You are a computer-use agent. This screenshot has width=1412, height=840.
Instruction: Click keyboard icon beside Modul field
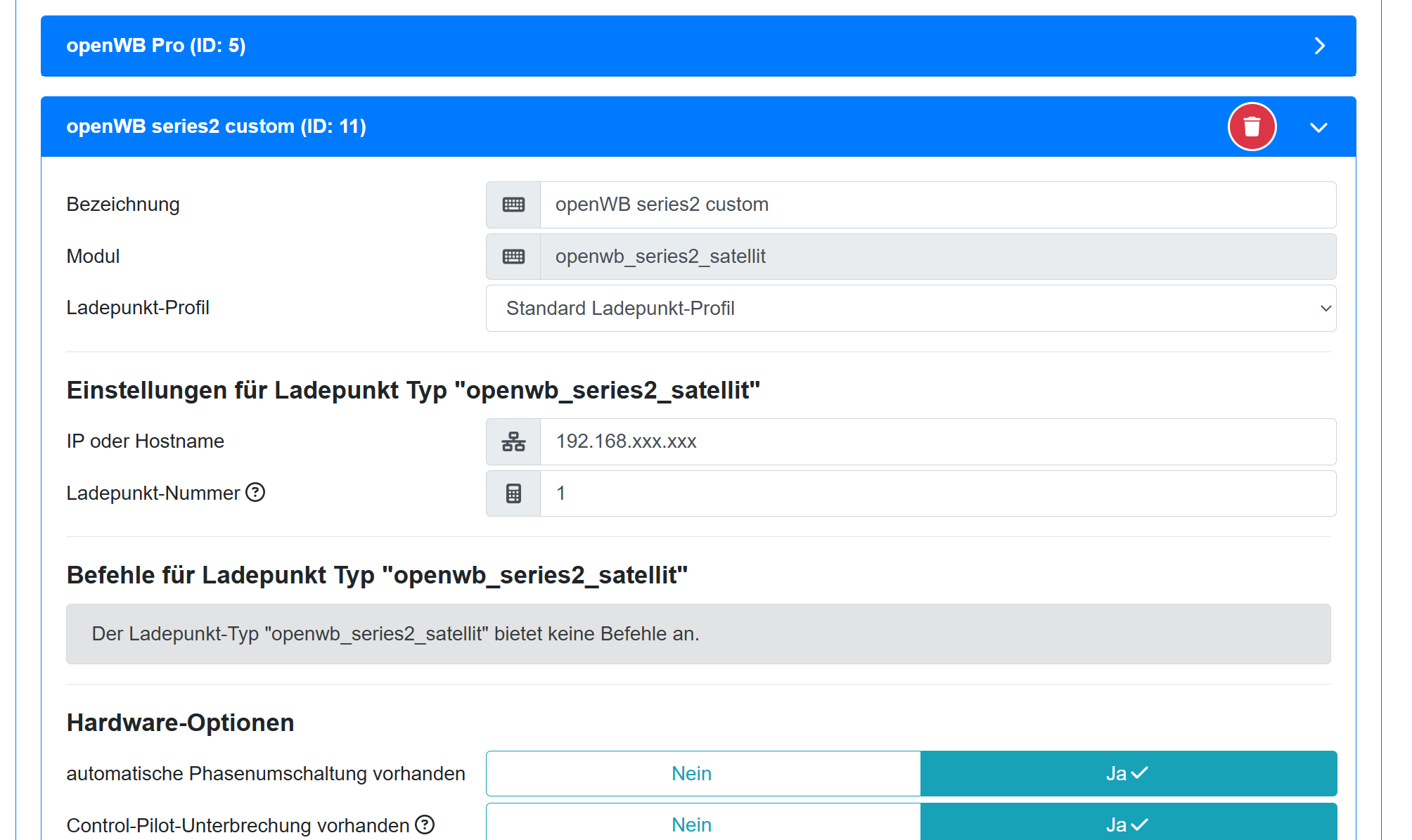click(x=513, y=257)
